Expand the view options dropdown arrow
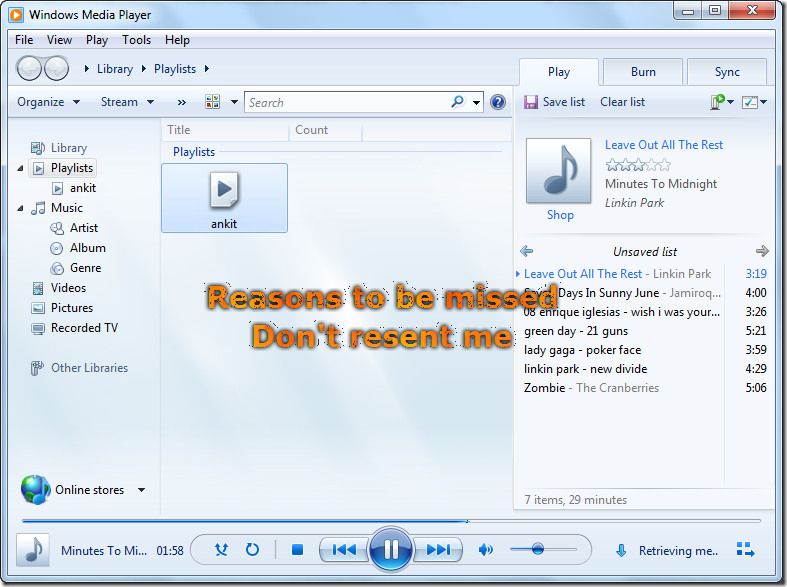 (234, 102)
